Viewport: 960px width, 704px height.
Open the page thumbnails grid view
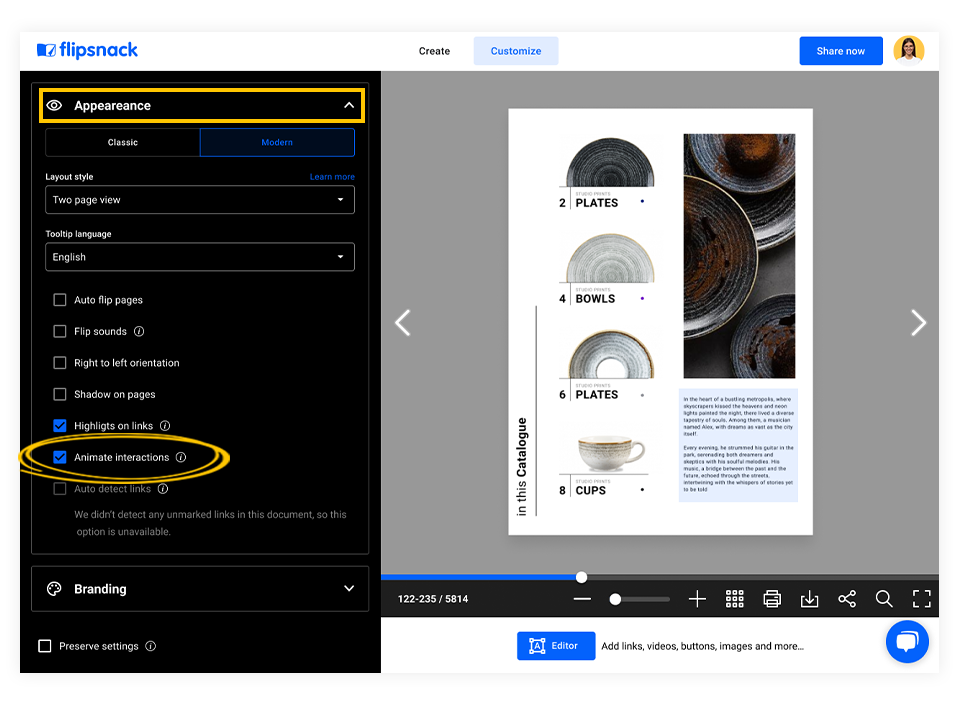pos(734,598)
